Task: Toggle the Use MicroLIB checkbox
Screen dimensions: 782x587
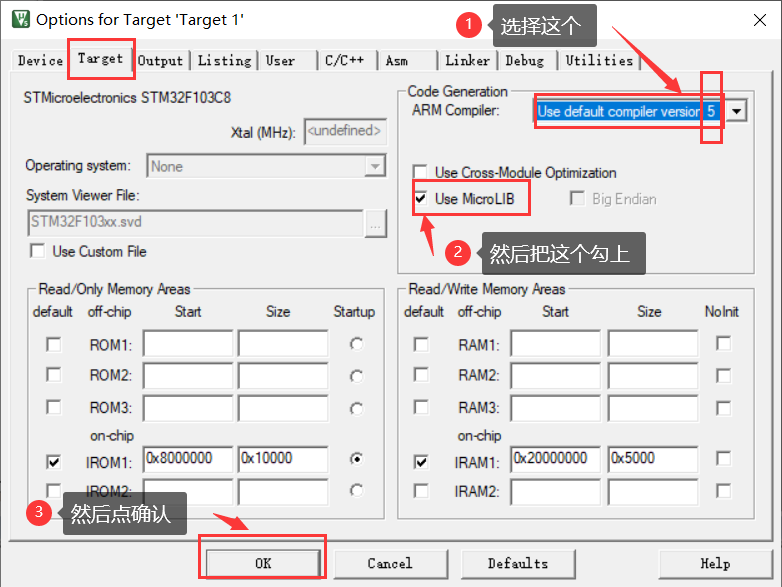Action: click(420, 198)
